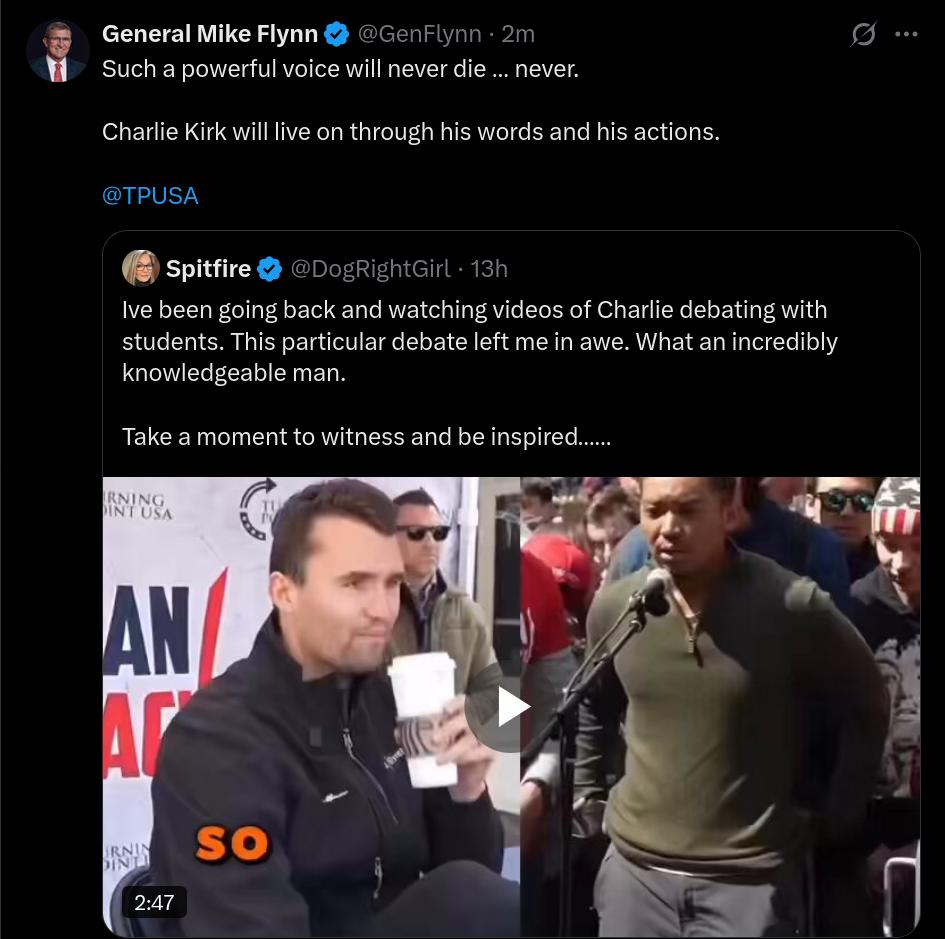Click Spitfire's blue verified badge
Viewport: 945px width, 939px height.
[269, 269]
